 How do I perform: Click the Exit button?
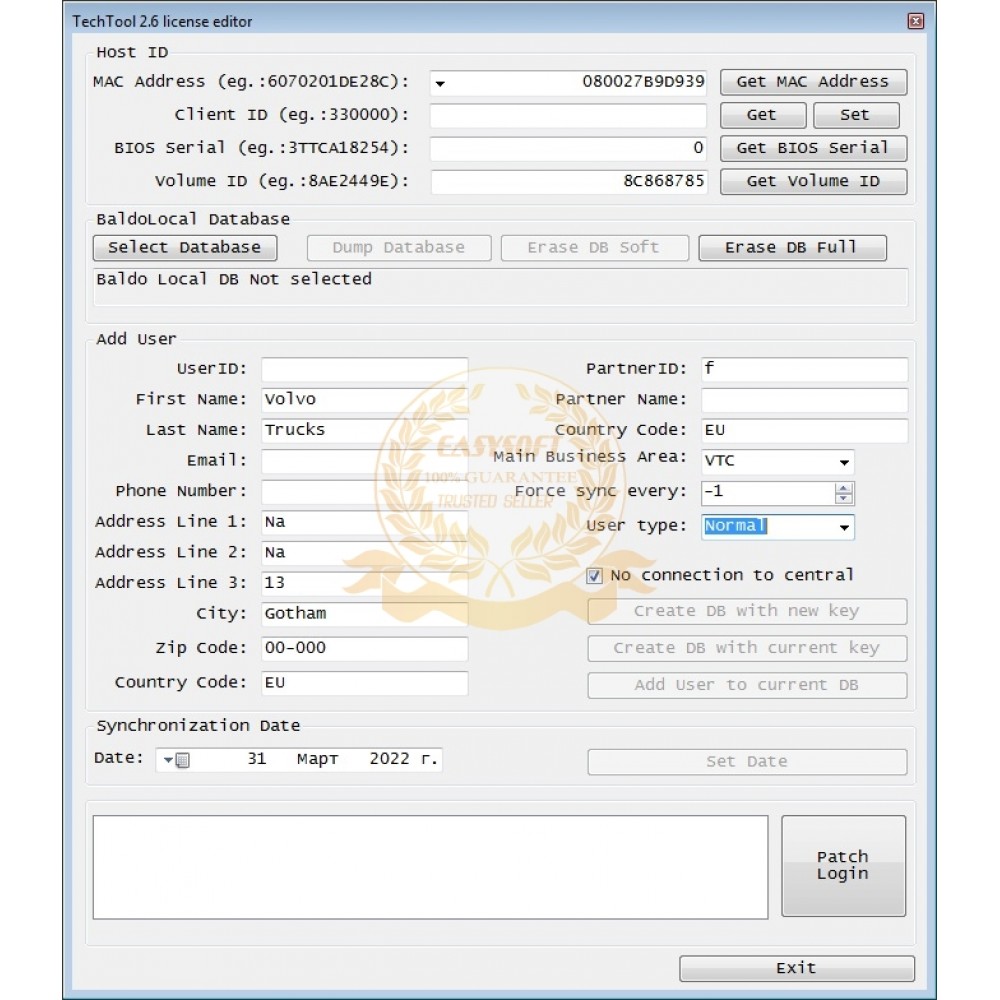(797, 968)
